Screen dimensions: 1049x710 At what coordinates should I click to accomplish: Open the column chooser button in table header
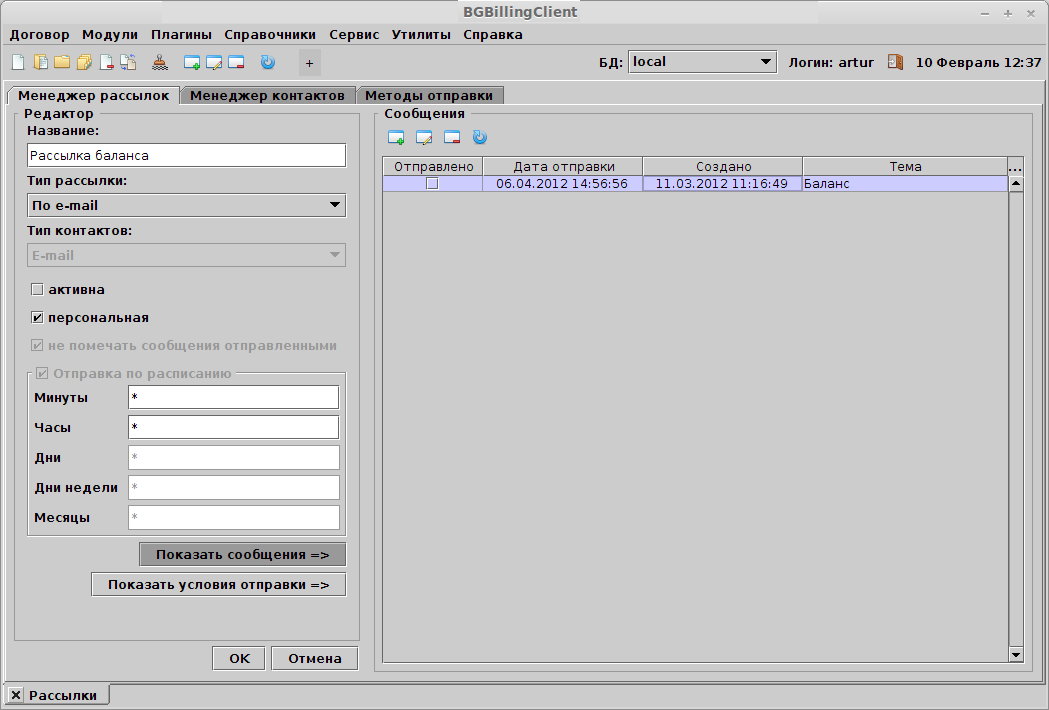[x=1016, y=167]
